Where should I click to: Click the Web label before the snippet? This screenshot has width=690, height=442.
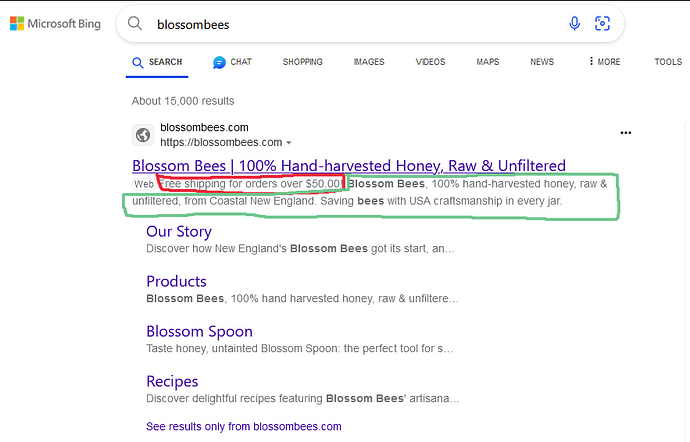tap(144, 184)
